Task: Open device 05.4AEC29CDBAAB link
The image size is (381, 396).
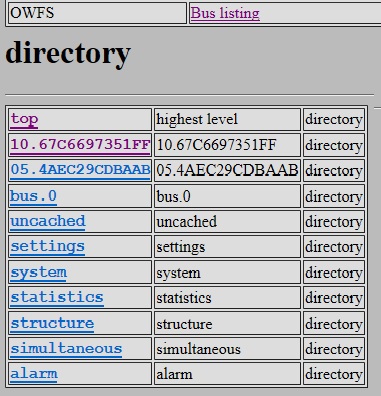Action: coord(80,170)
